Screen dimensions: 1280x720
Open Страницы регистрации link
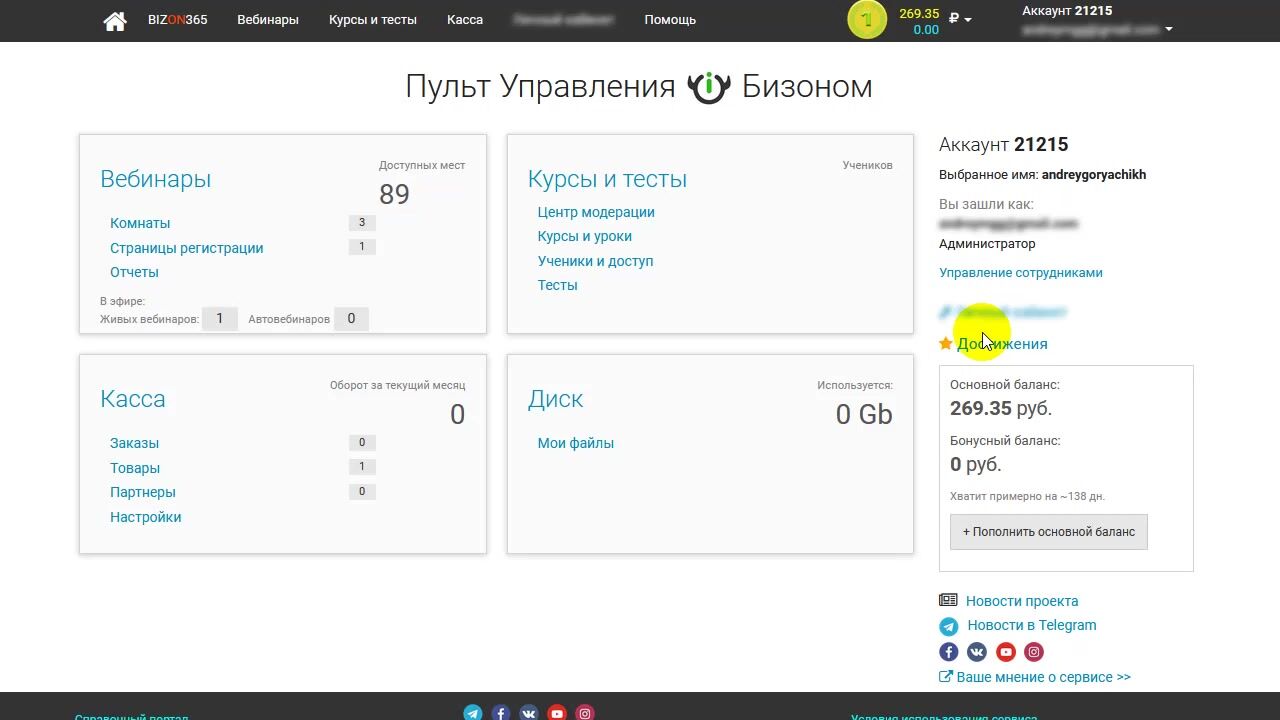point(187,248)
